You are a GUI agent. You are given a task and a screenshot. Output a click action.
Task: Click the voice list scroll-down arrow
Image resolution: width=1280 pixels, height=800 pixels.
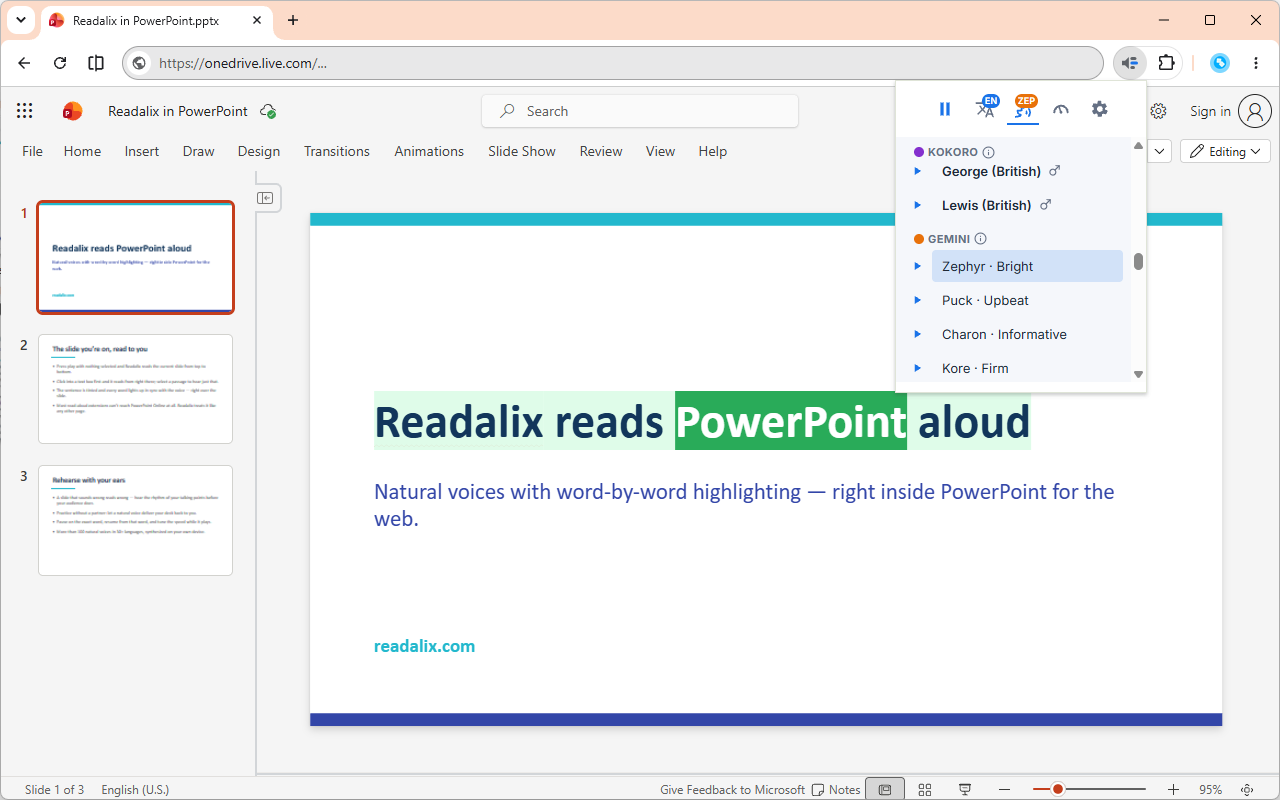pos(1138,374)
